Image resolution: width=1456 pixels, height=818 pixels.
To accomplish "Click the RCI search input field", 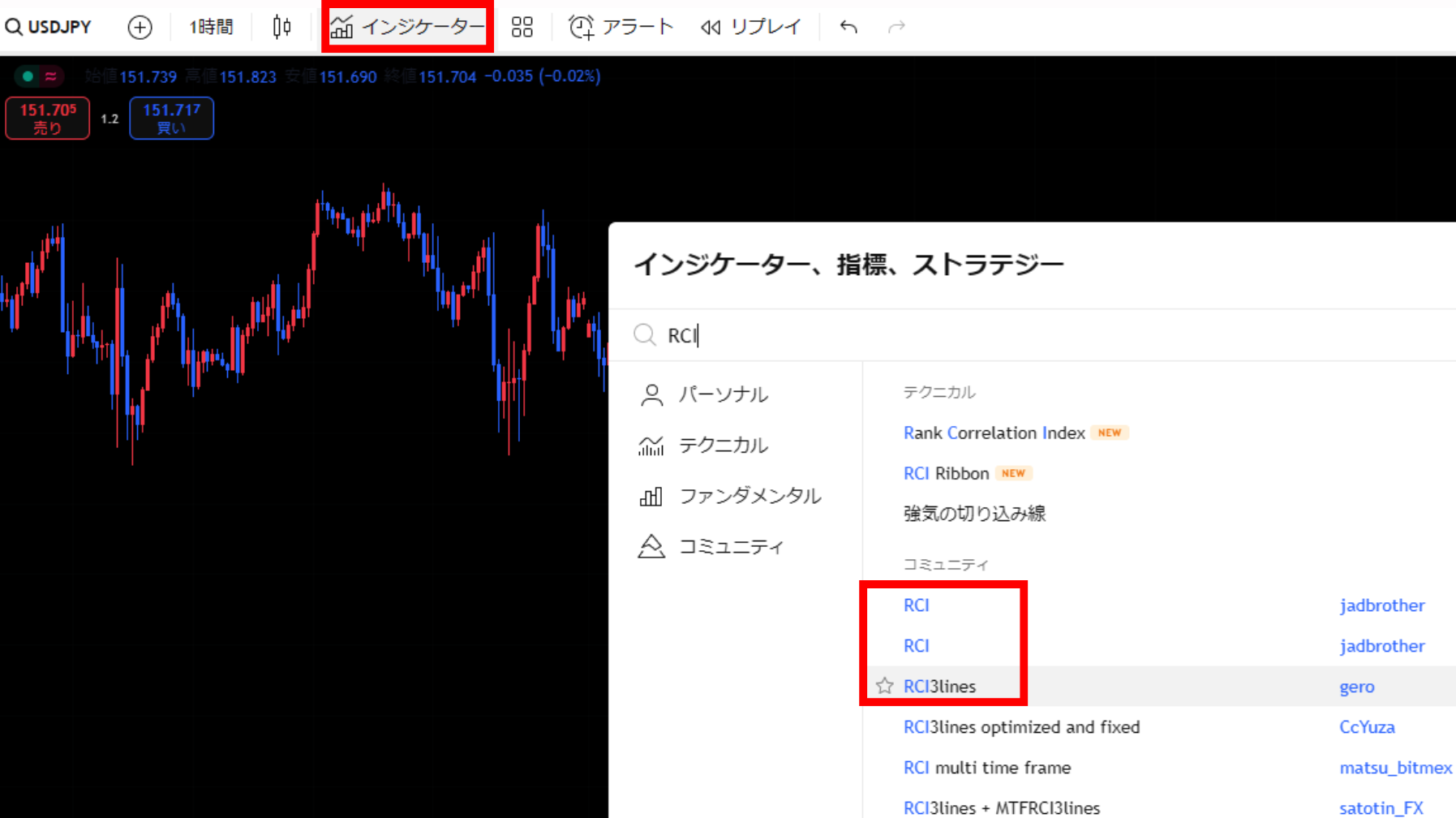I will (x=973, y=335).
